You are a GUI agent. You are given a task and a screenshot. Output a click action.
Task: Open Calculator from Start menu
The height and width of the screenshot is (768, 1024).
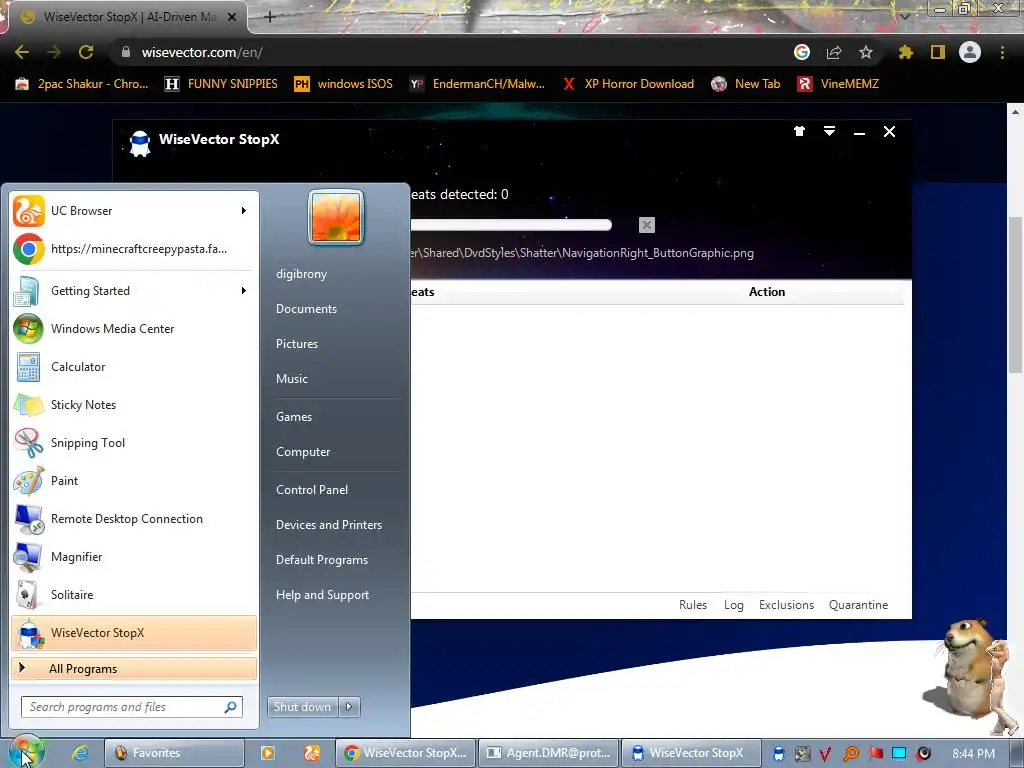tap(134, 366)
